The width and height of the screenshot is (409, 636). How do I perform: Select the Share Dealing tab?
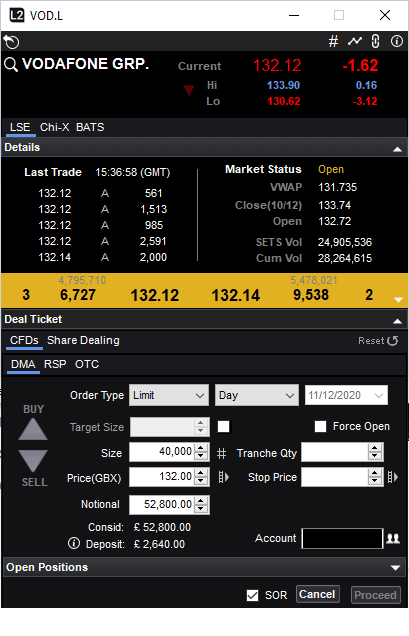pos(83,340)
